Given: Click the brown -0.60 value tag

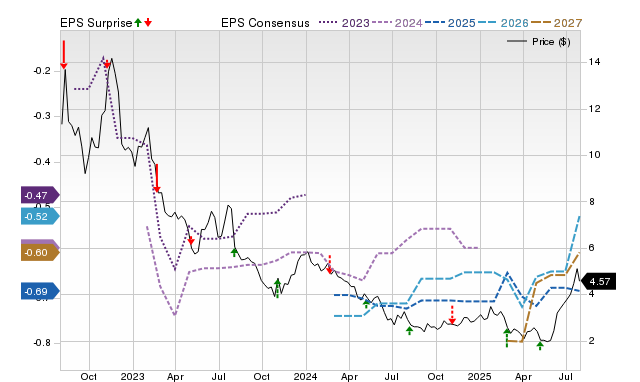Looking at the screenshot, I should (x=40, y=253).
